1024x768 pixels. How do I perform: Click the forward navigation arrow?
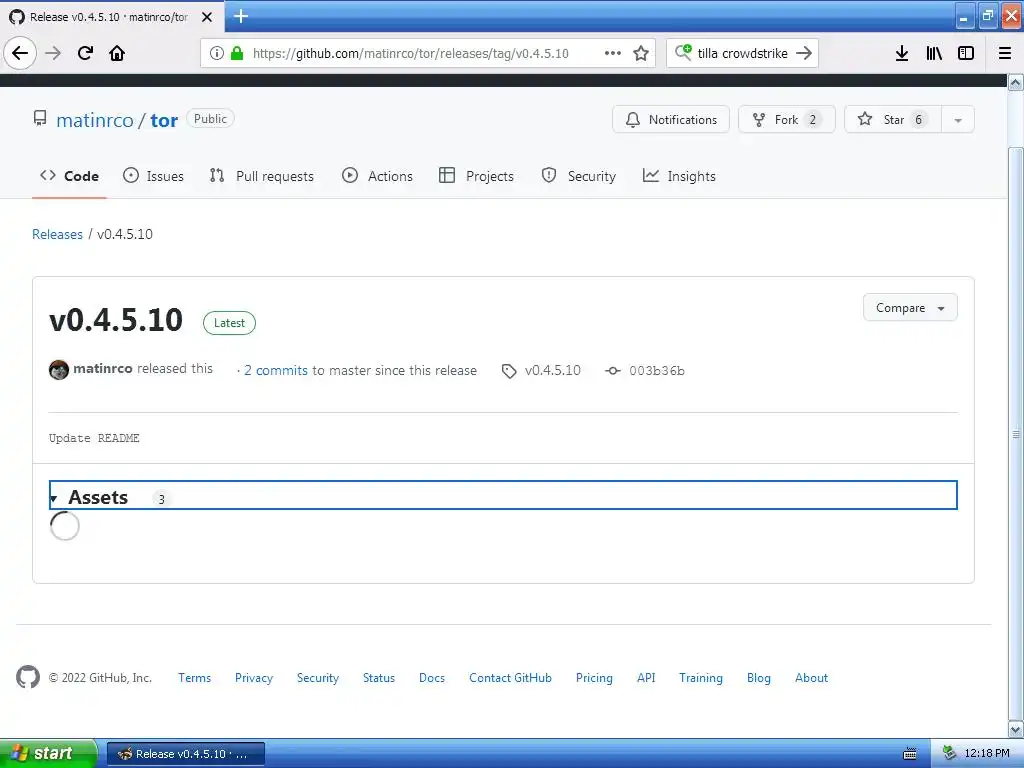pyautogui.click(x=53, y=53)
